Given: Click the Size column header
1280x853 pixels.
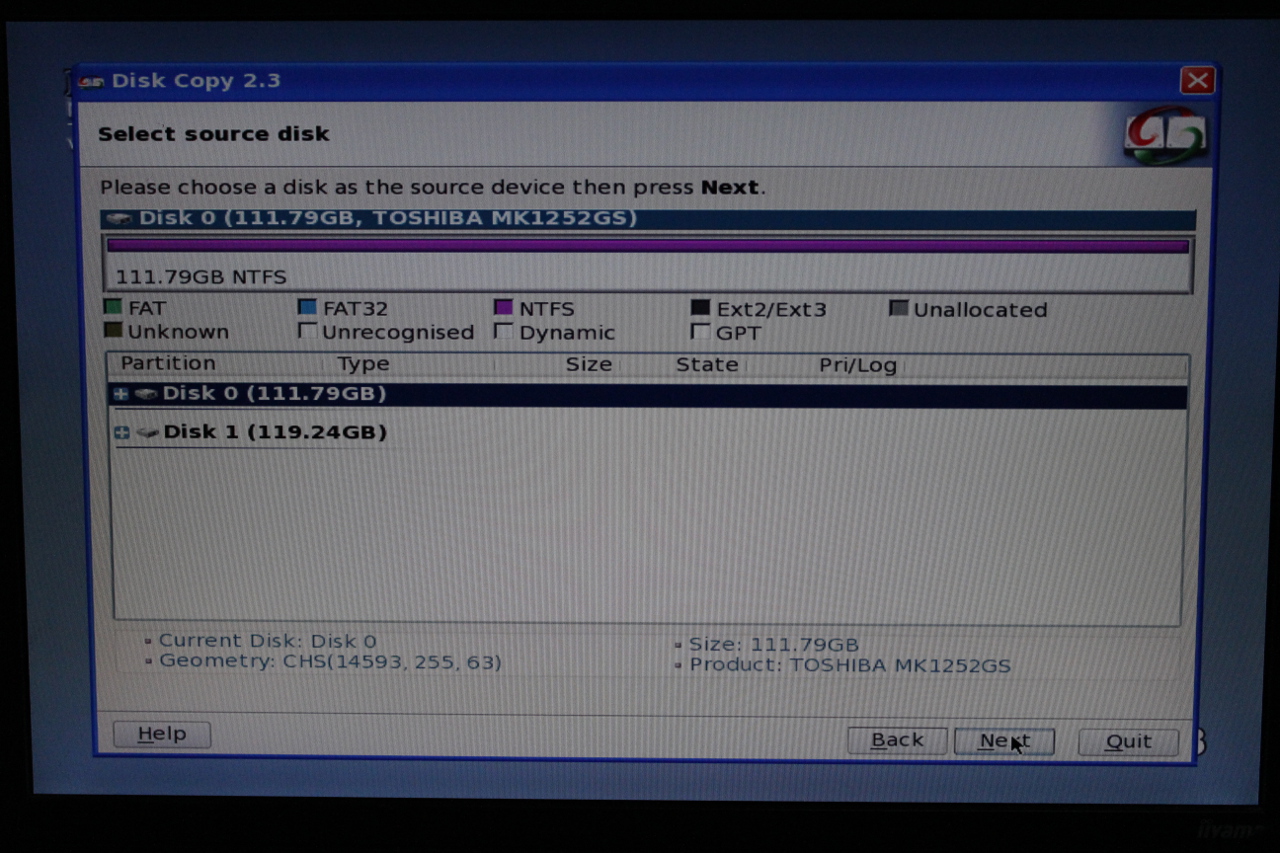Looking at the screenshot, I should pos(588,365).
